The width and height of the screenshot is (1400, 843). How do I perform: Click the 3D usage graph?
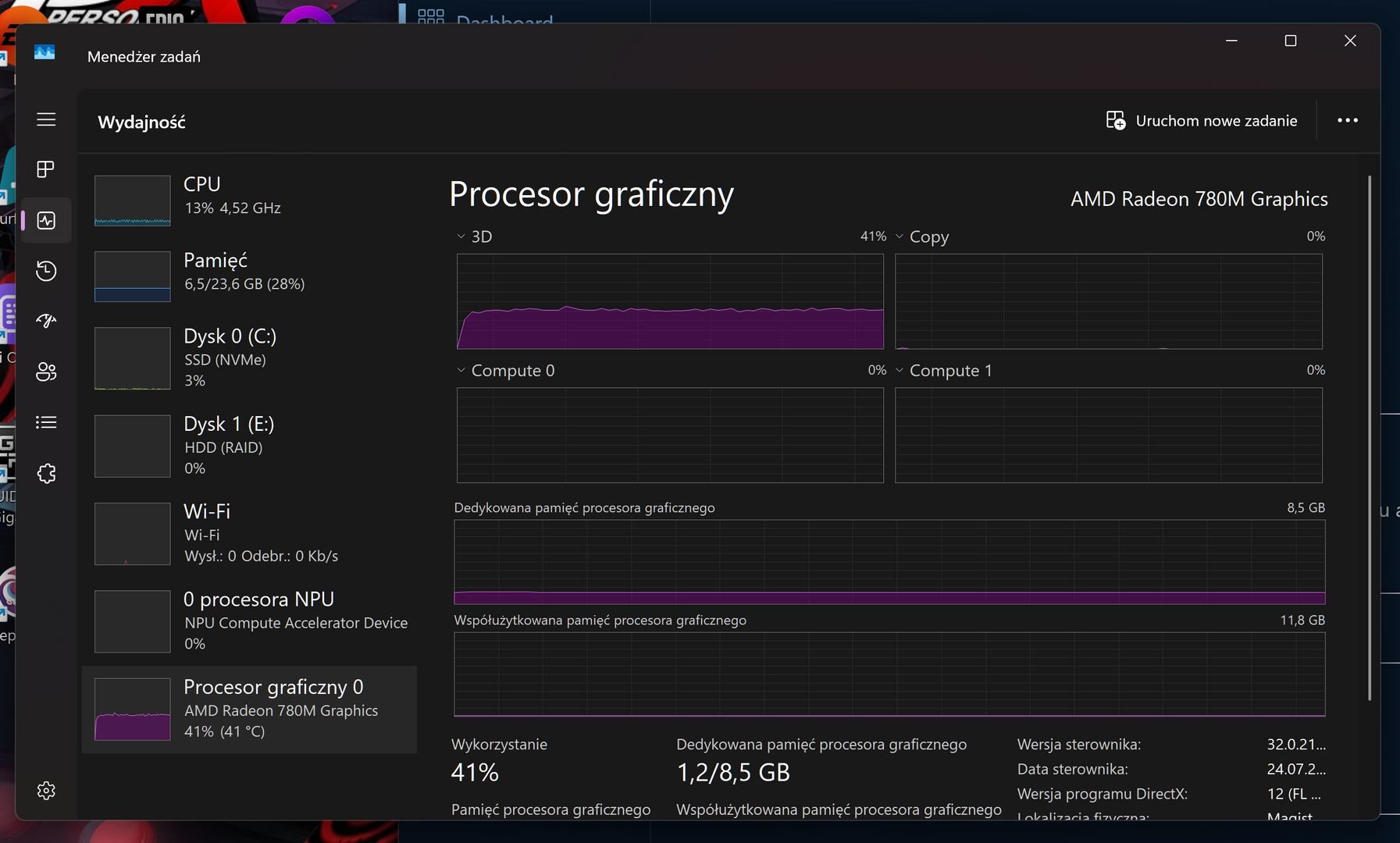coord(670,301)
